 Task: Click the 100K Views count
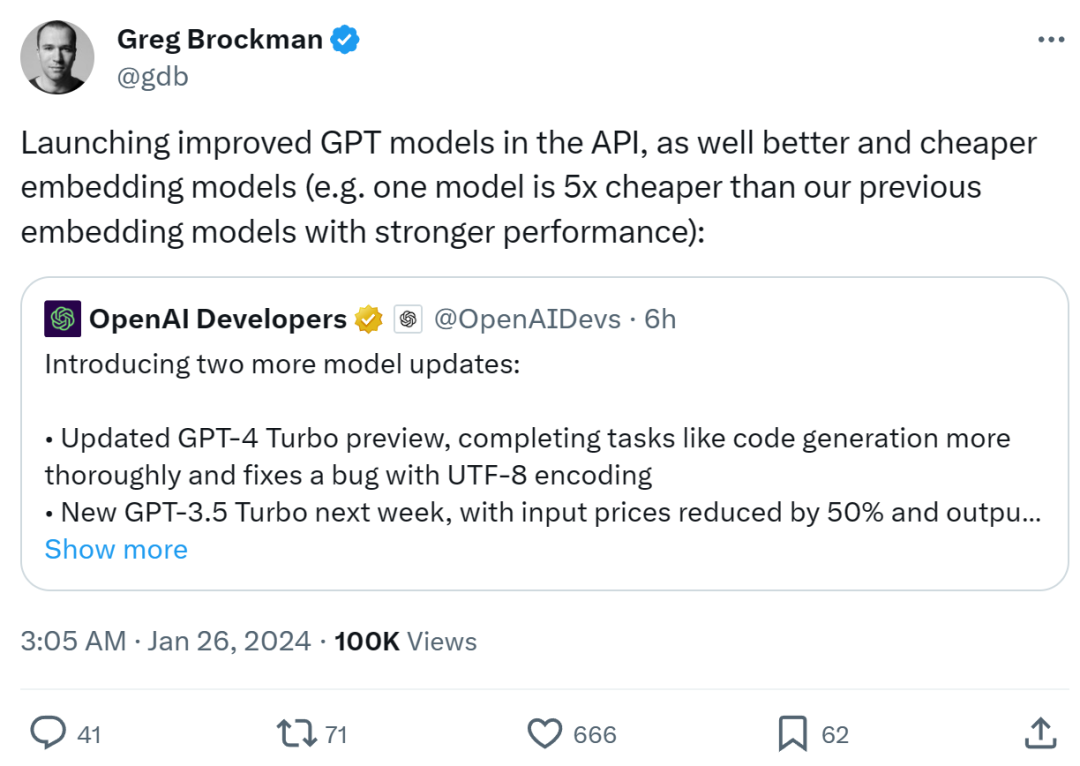405,641
